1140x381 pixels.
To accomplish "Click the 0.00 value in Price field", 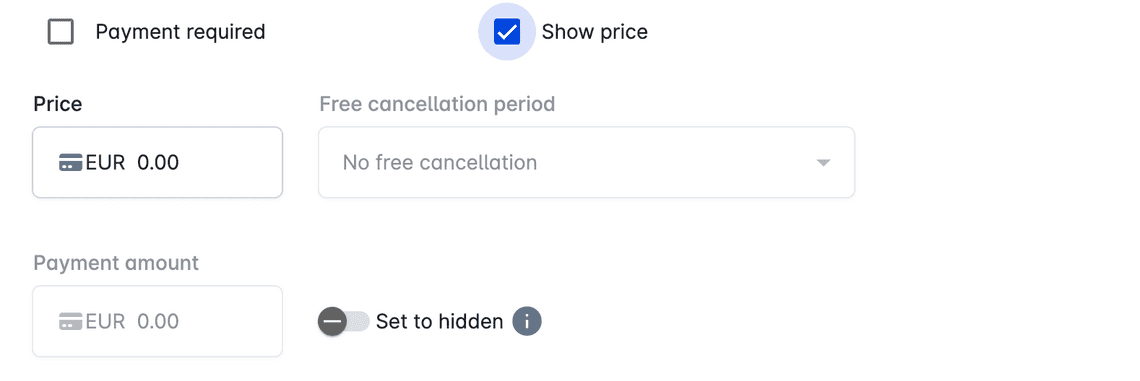I will coord(158,162).
